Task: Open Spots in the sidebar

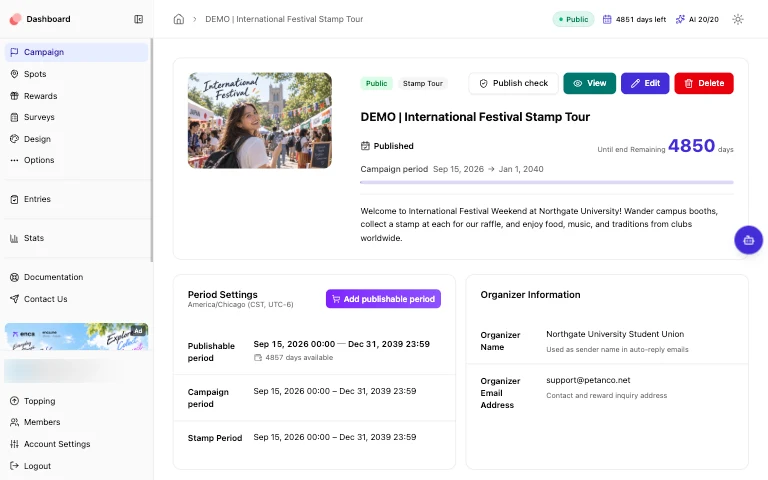Action: point(76,74)
